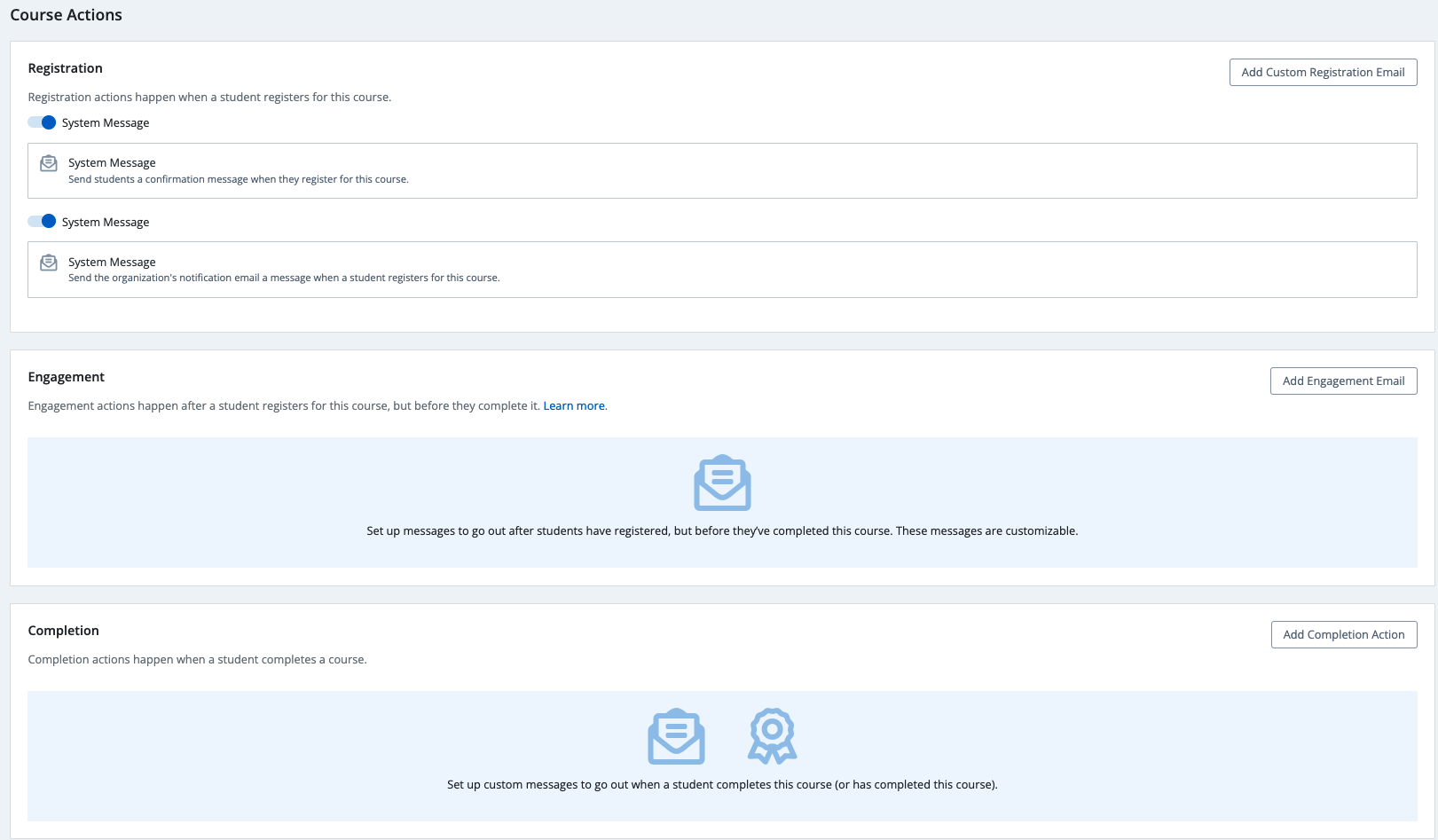Click the award ribbon icon under Completion
This screenshot has width=1438, height=840.
tap(772, 736)
